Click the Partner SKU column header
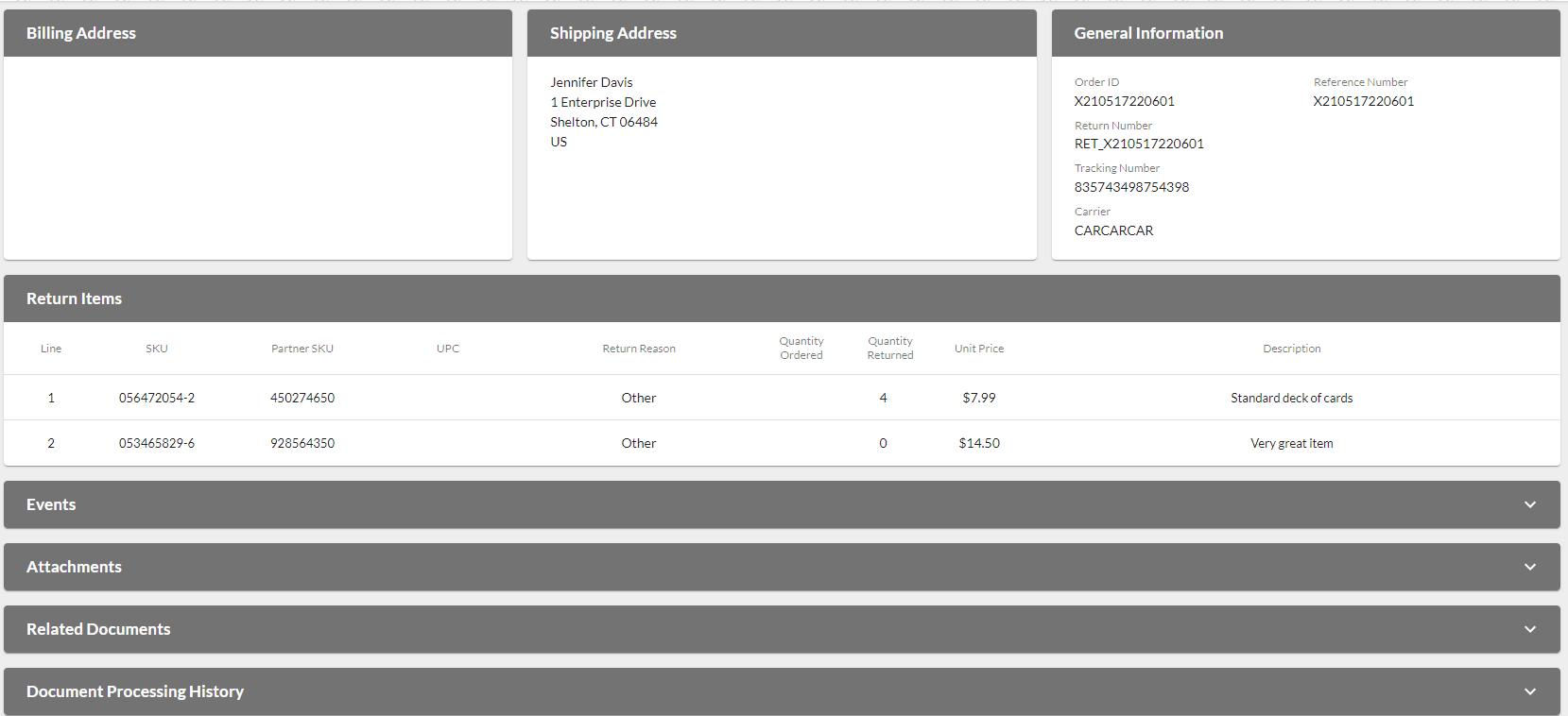 tap(302, 349)
